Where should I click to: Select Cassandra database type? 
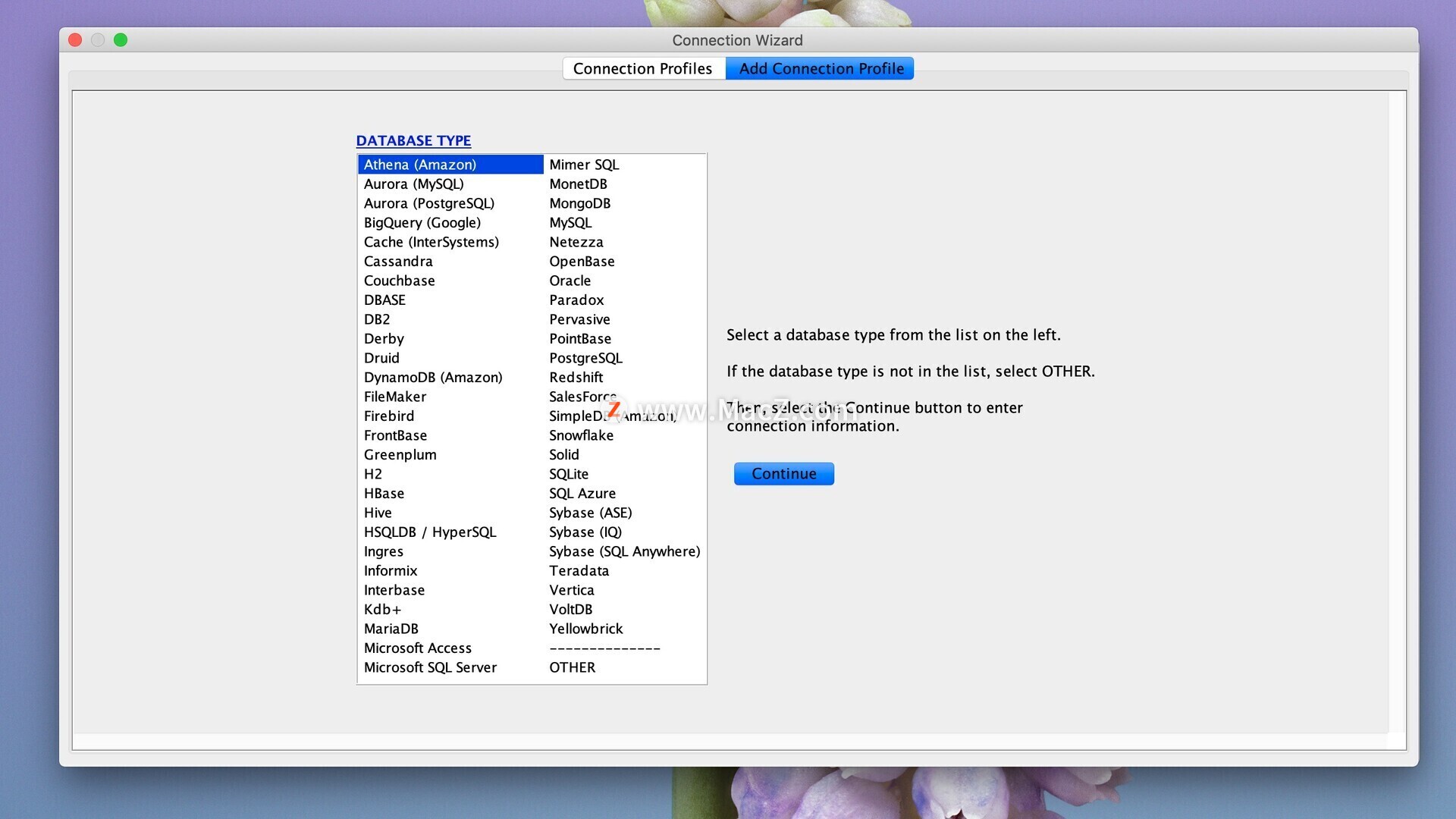(450, 262)
